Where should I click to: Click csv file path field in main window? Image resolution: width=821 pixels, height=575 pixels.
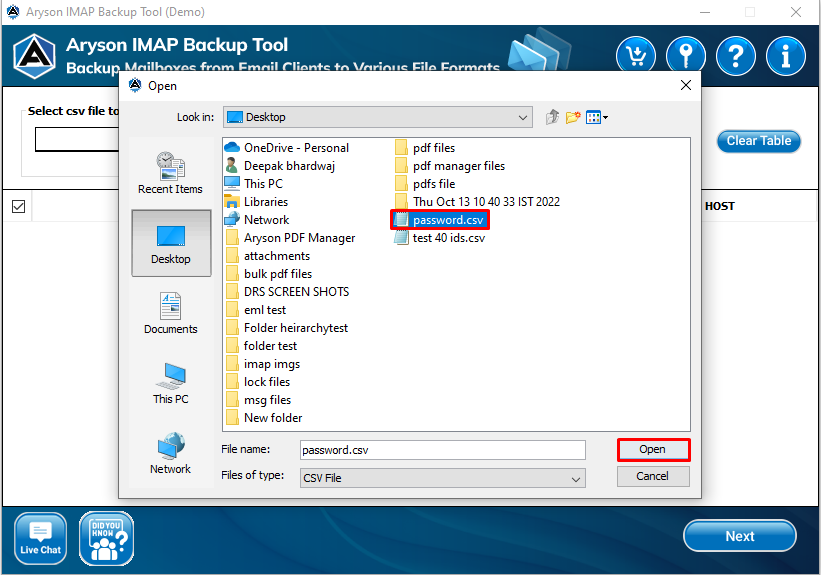77,139
